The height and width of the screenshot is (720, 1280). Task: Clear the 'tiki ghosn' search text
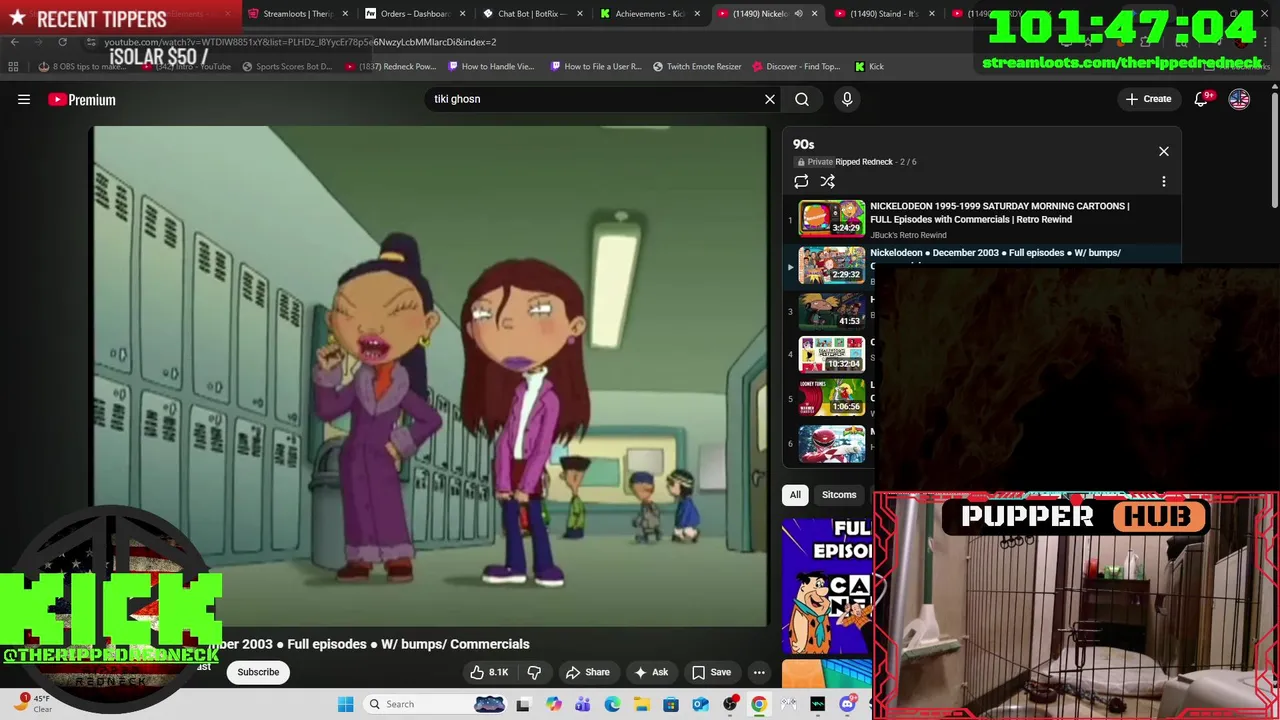point(770,99)
